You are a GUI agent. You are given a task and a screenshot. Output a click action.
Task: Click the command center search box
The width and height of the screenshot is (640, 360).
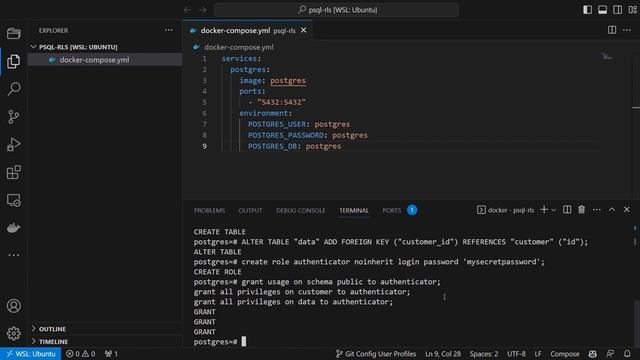pyautogui.click(x=336, y=10)
